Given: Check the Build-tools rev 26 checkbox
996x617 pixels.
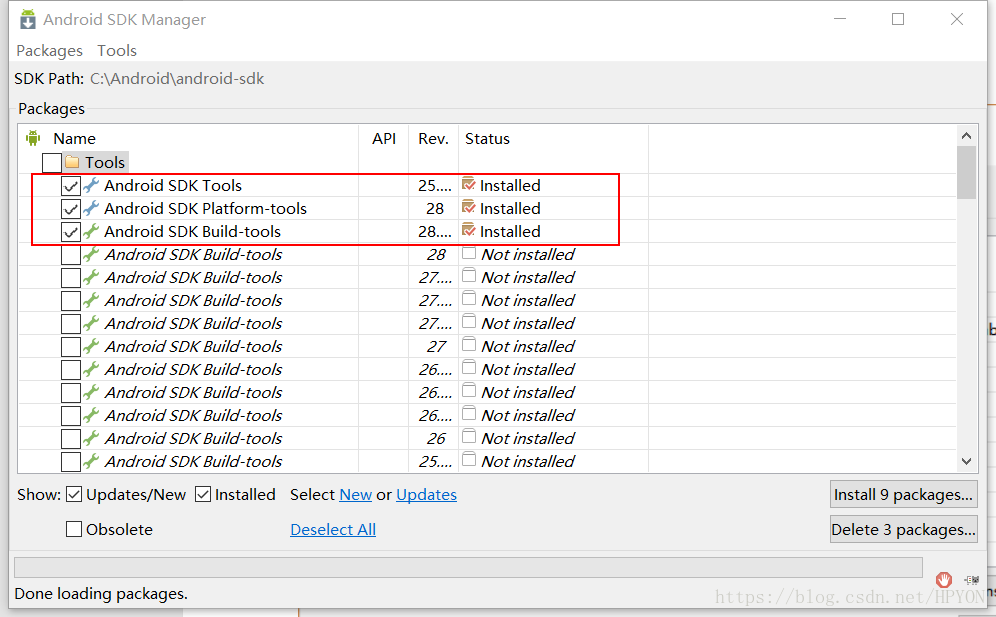Looking at the screenshot, I should click(71, 439).
